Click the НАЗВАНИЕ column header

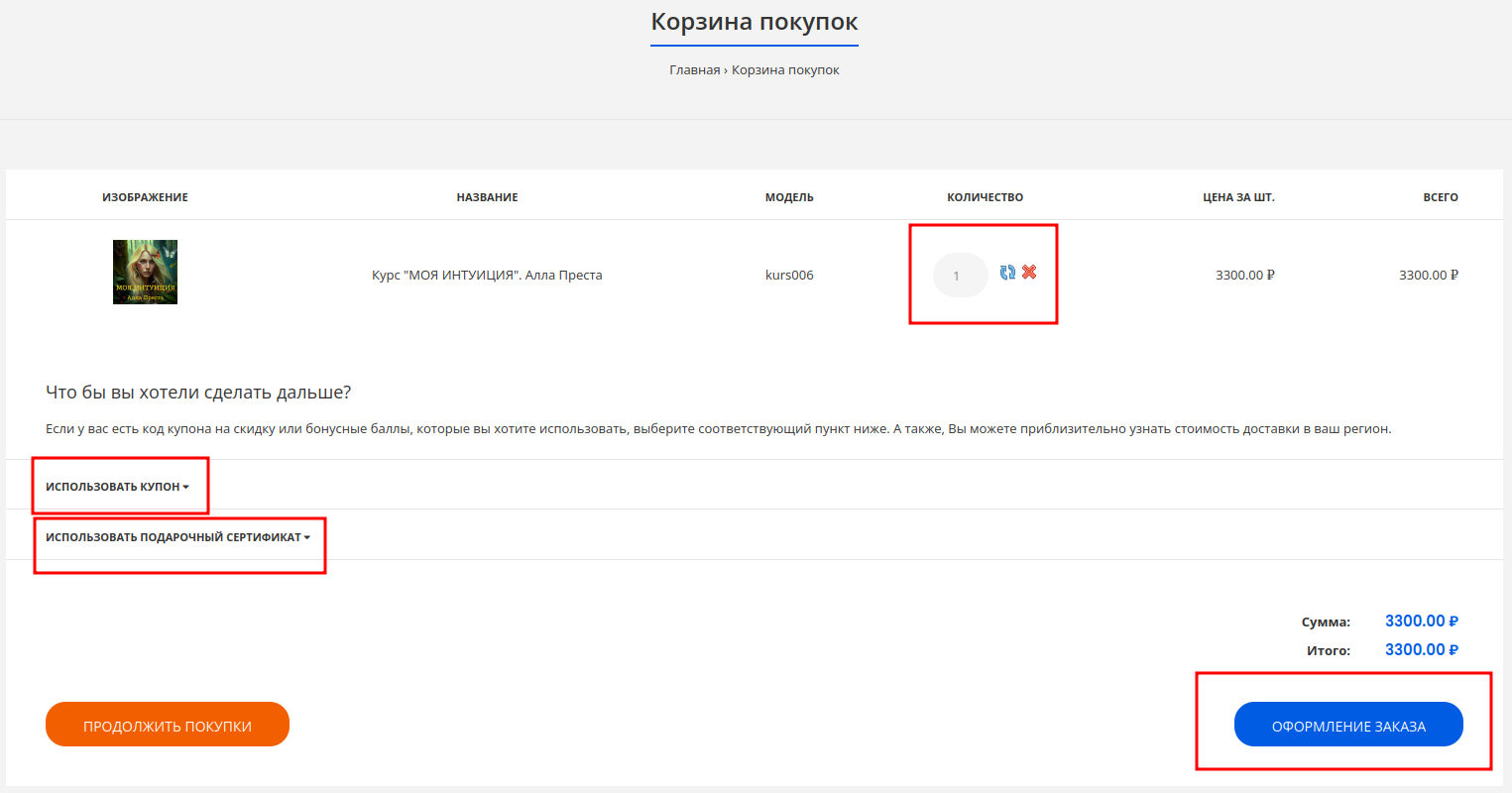coord(487,197)
